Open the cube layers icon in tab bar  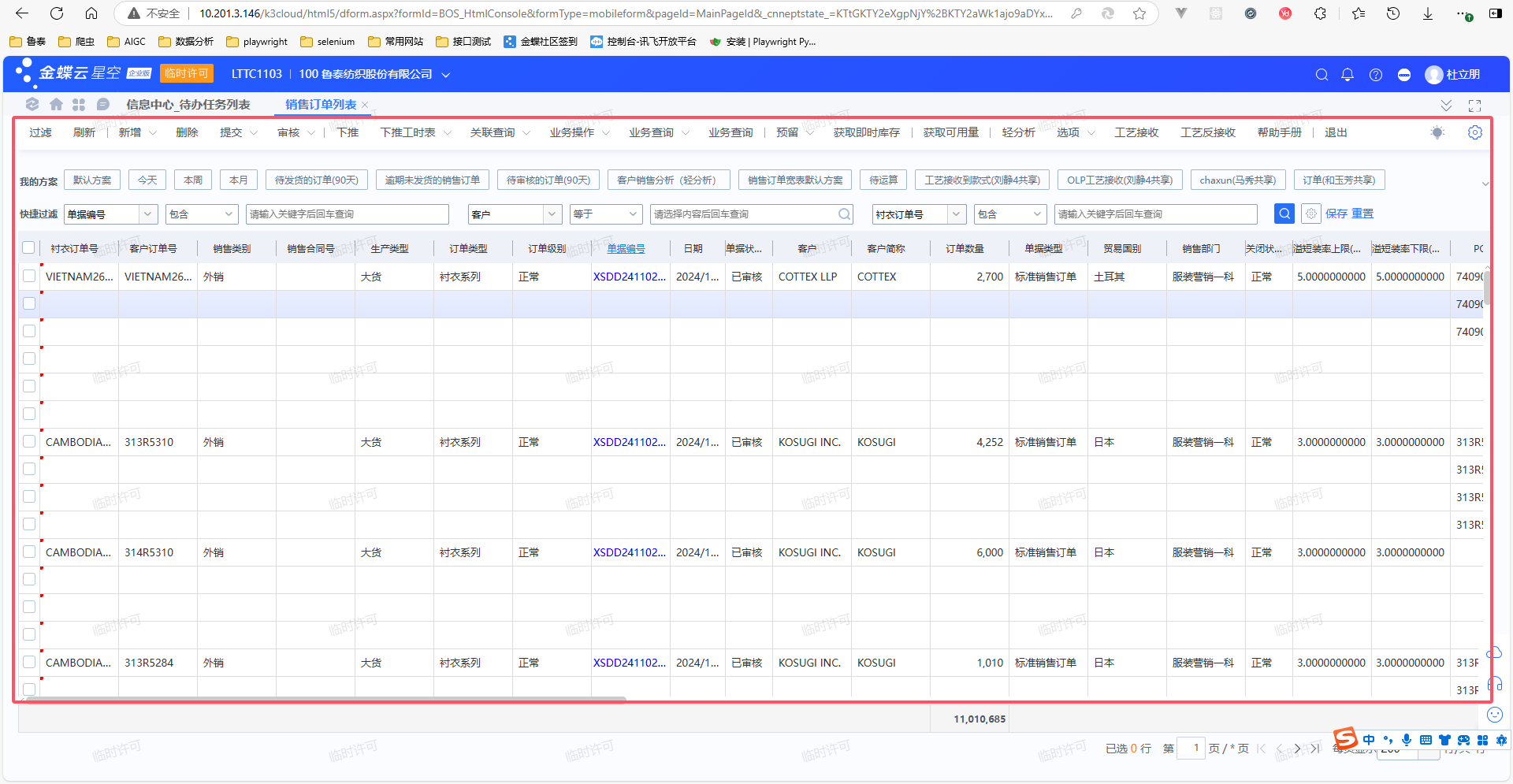(32, 104)
